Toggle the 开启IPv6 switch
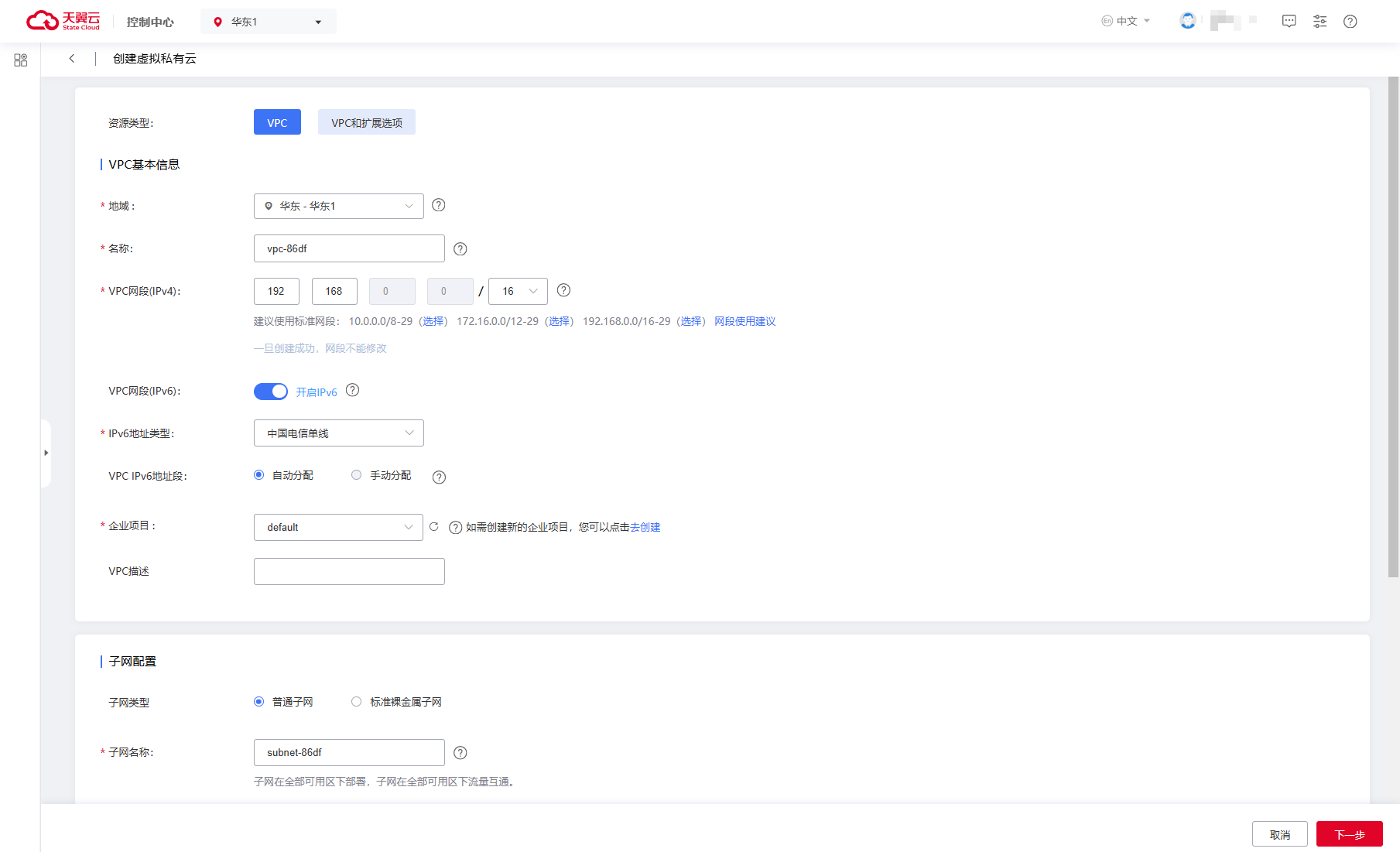Screen dimensions: 1400x852 click(271, 392)
